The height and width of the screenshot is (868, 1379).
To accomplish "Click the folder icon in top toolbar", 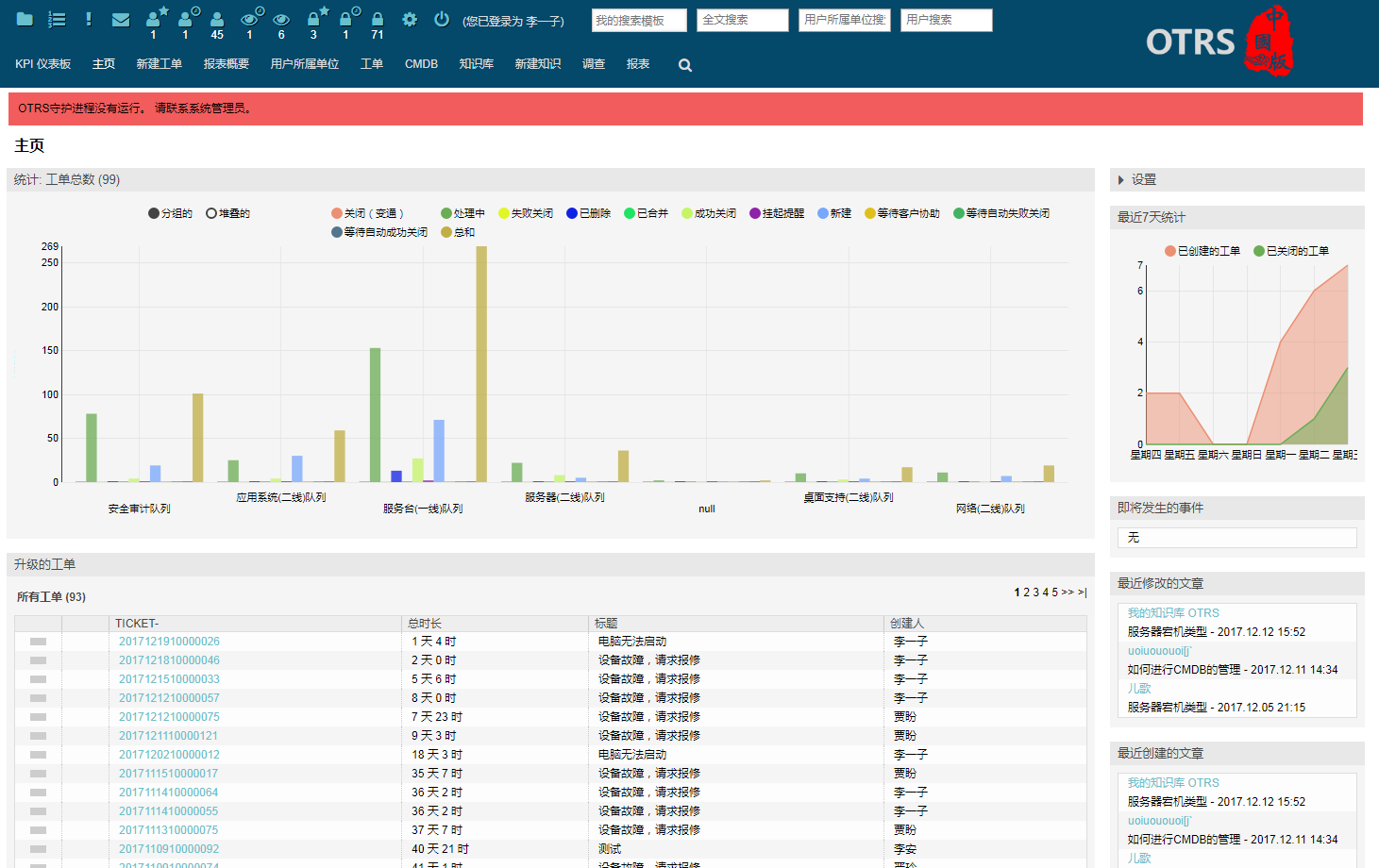I will [x=25, y=19].
